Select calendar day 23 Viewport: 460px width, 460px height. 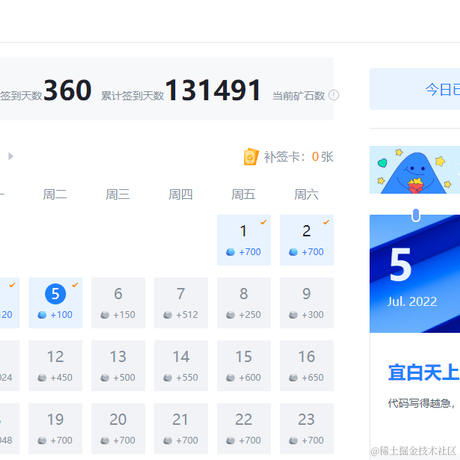pos(307,428)
